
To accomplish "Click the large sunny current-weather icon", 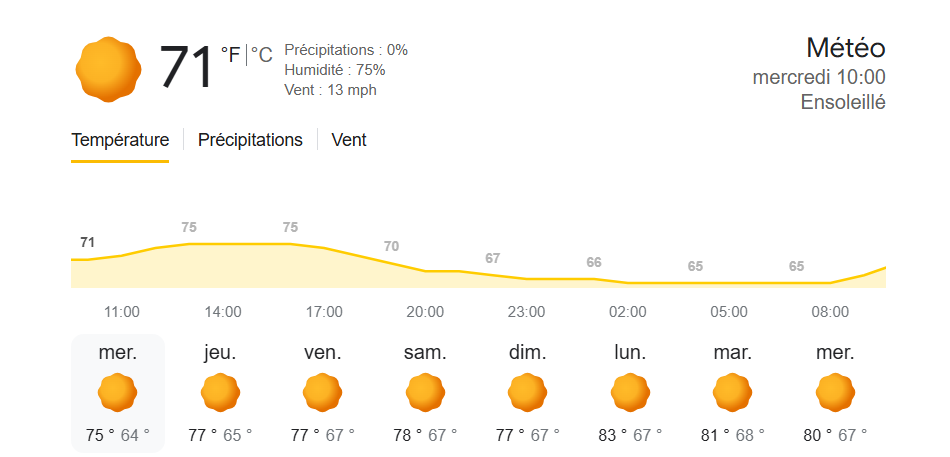I will click(x=109, y=69).
